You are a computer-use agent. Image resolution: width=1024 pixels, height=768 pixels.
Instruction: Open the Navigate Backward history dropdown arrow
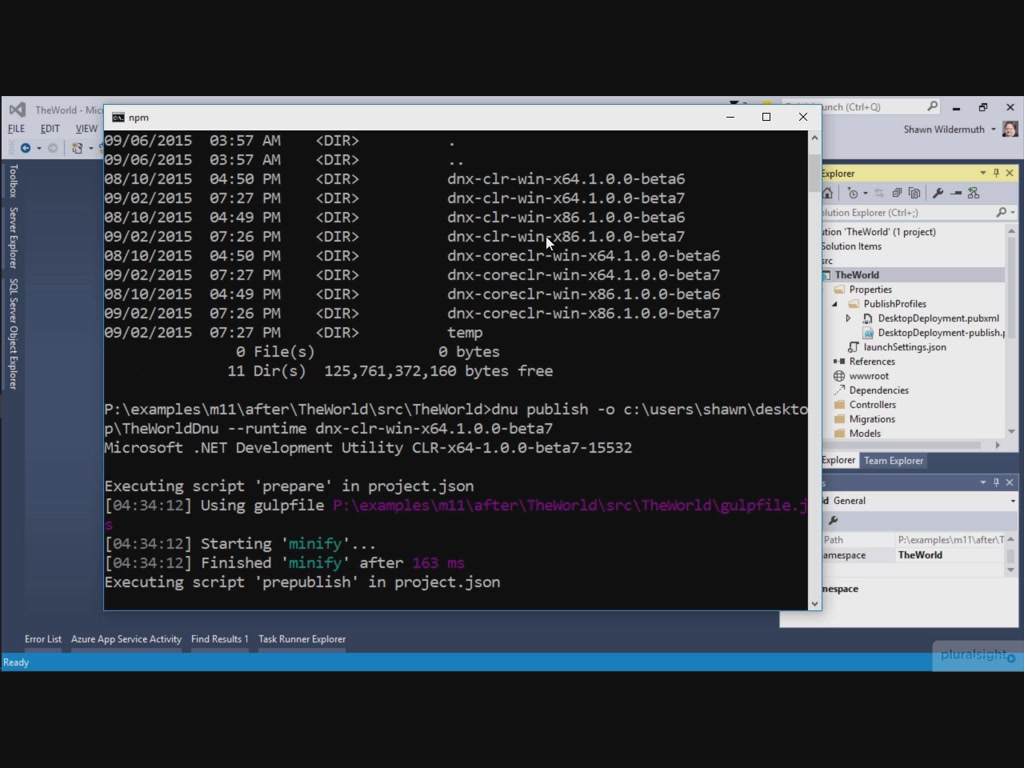pyautogui.click(x=39, y=148)
